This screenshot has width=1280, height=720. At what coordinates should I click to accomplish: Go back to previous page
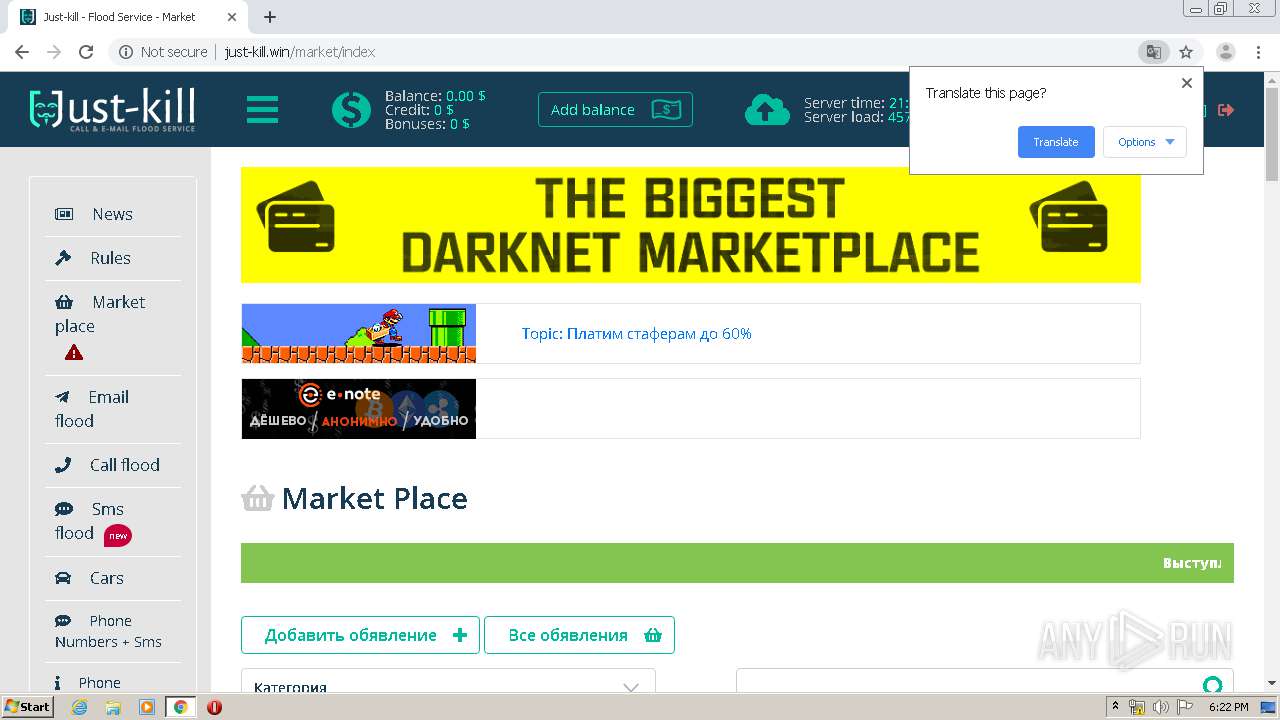pos(22,52)
